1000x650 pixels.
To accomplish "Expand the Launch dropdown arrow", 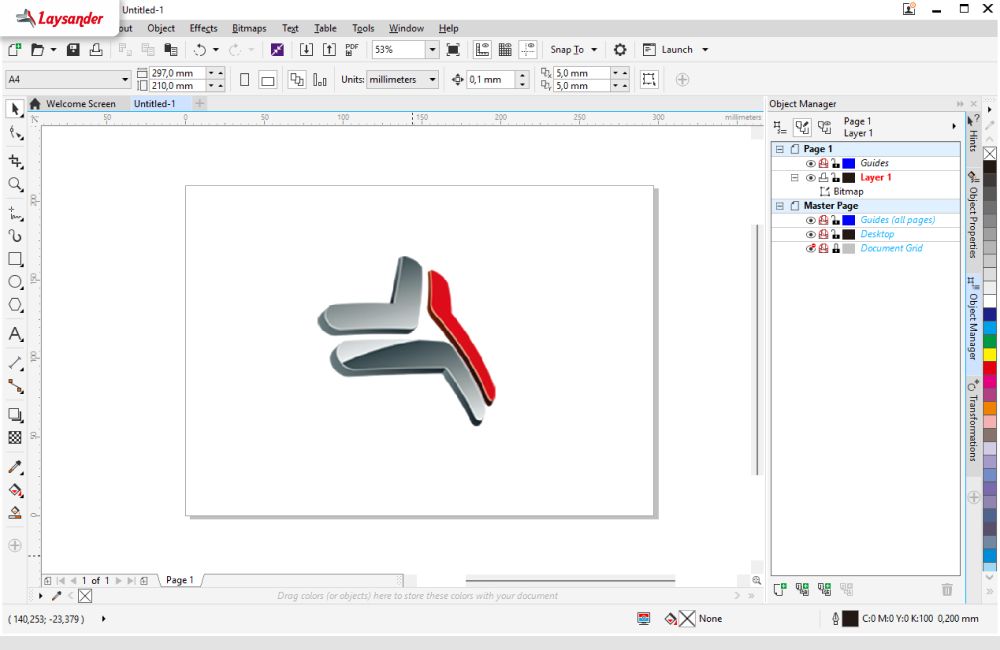I will [705, 50].
